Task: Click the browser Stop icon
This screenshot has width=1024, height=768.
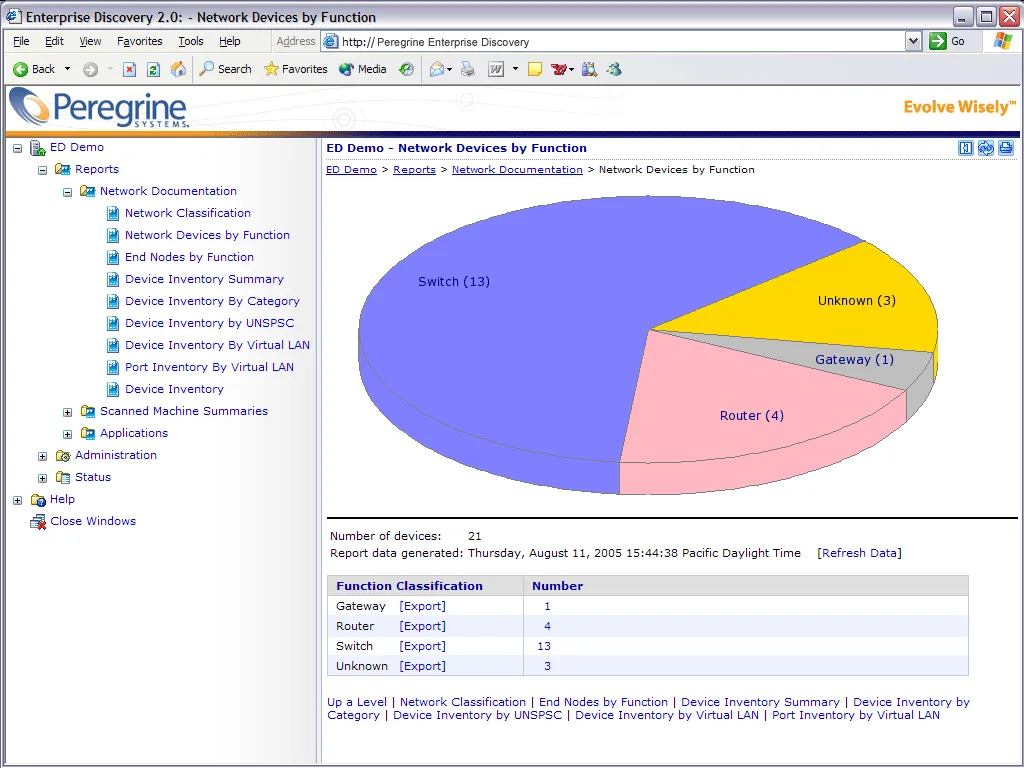Action: coord(129,69)
